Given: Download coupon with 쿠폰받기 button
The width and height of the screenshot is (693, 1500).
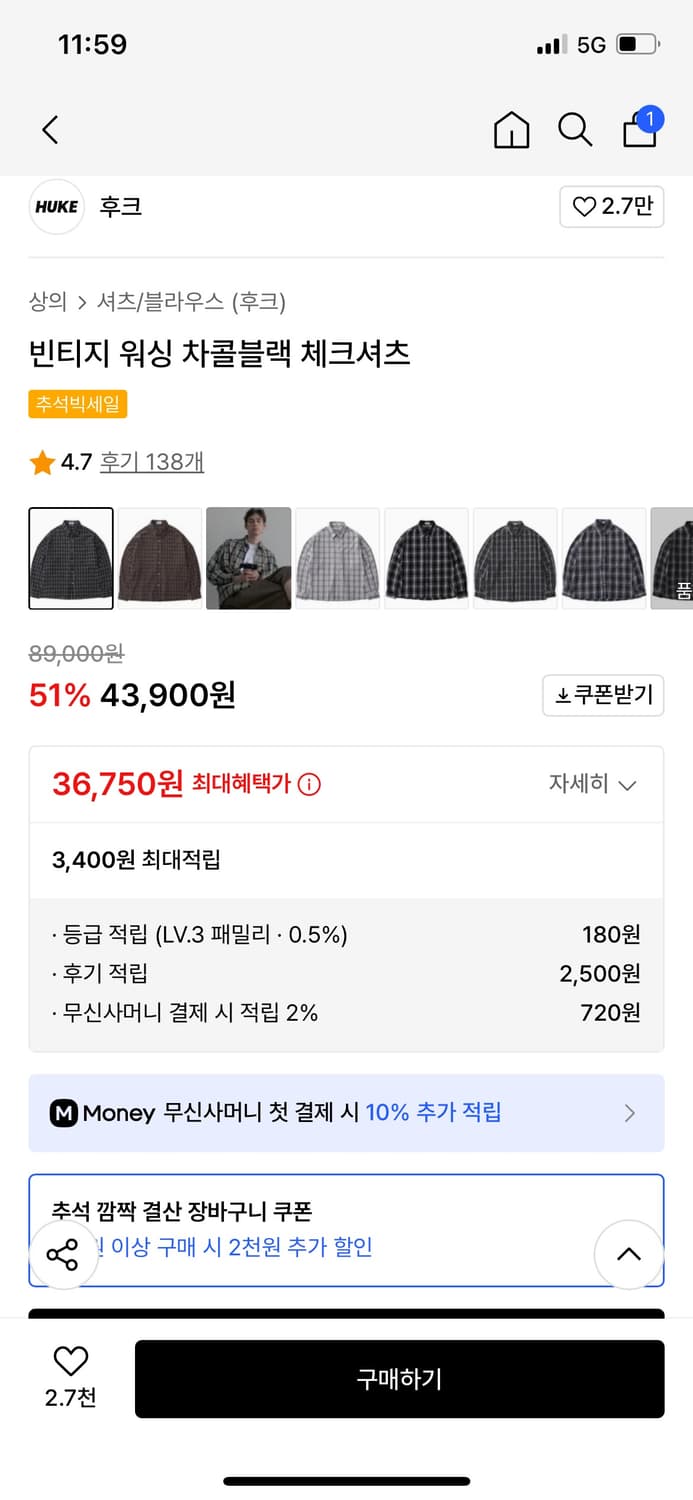Looking at the screenshot, I should click(x=603, y=695).
